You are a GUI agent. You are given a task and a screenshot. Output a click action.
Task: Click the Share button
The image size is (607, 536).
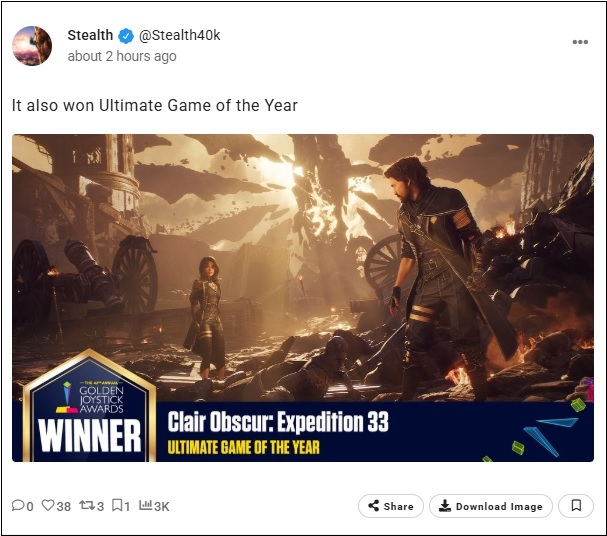390,506
